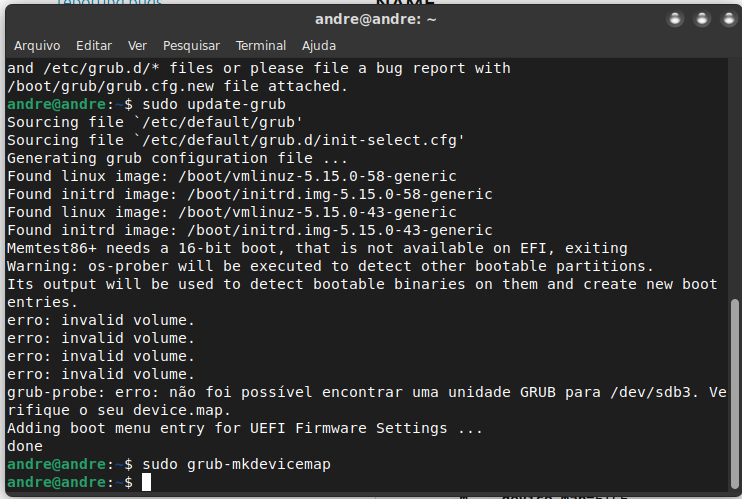The image size is (742, 499).
Task: Open the Ver menu
Action: point(137,45)
